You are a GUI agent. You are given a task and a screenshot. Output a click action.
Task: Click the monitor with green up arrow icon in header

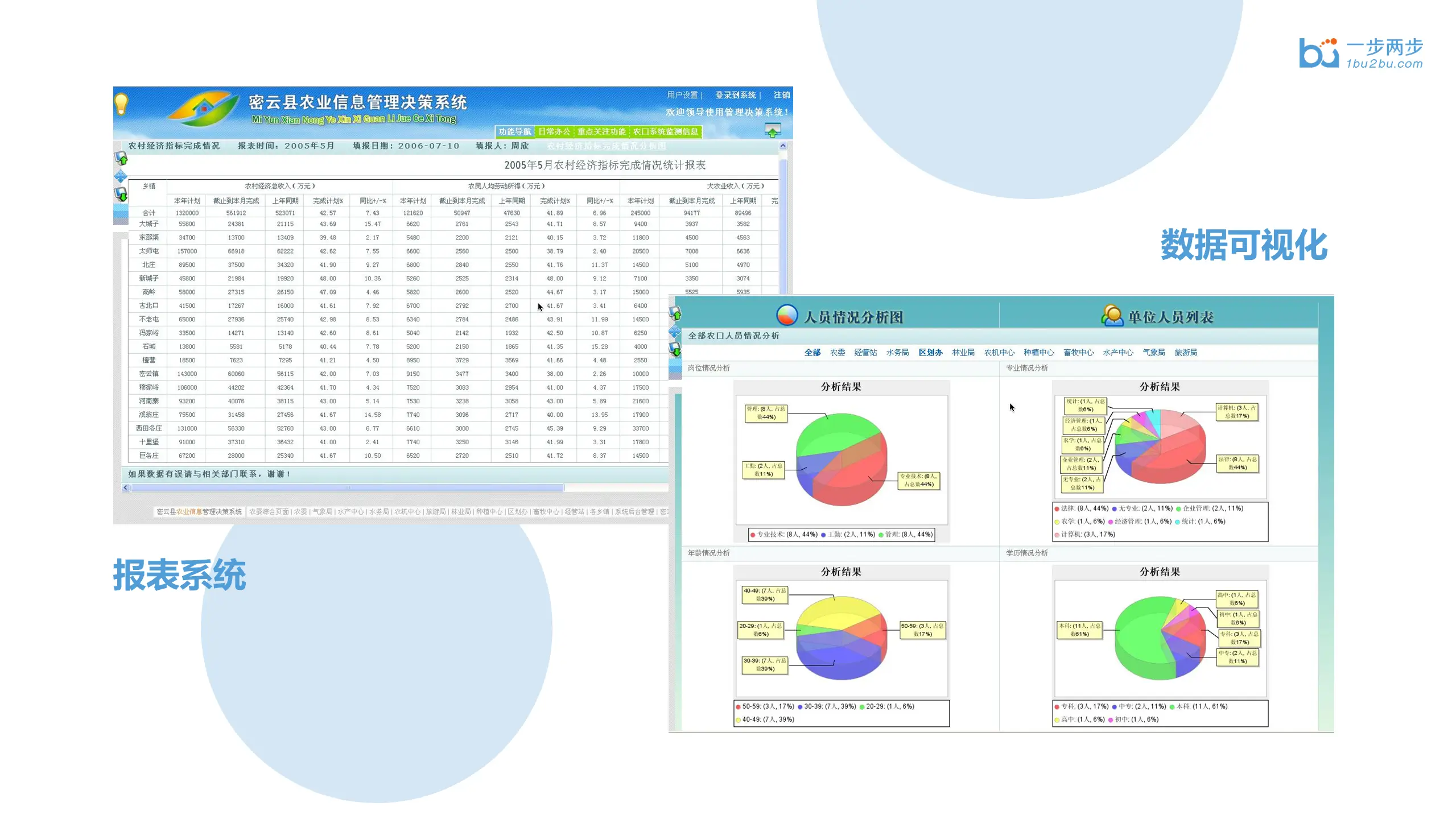click(772, 130)
